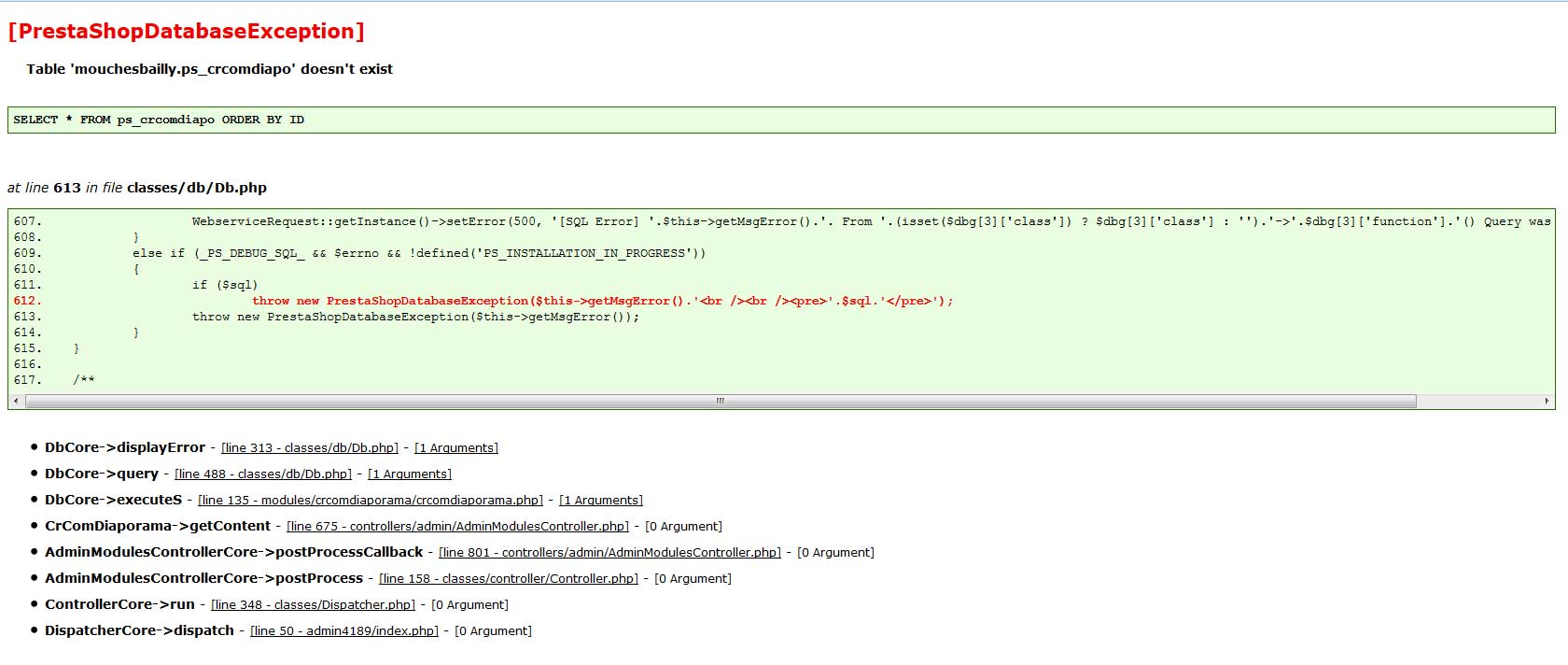
Task: Click right arrow of code horizontal scrollbar
Action: coord(1547,401)
